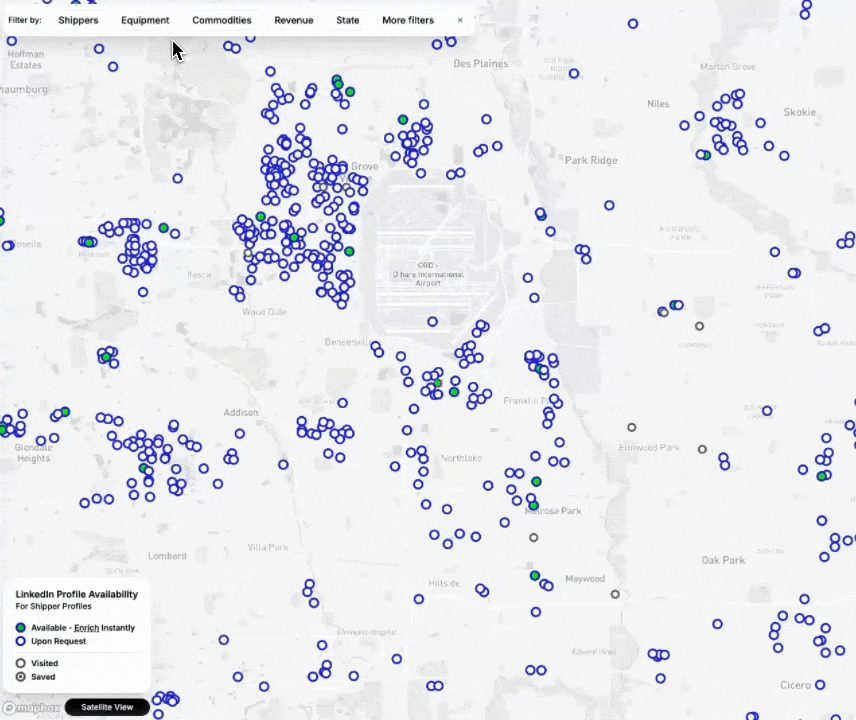Select the green marker near Glendale Heights

(63, 411)
